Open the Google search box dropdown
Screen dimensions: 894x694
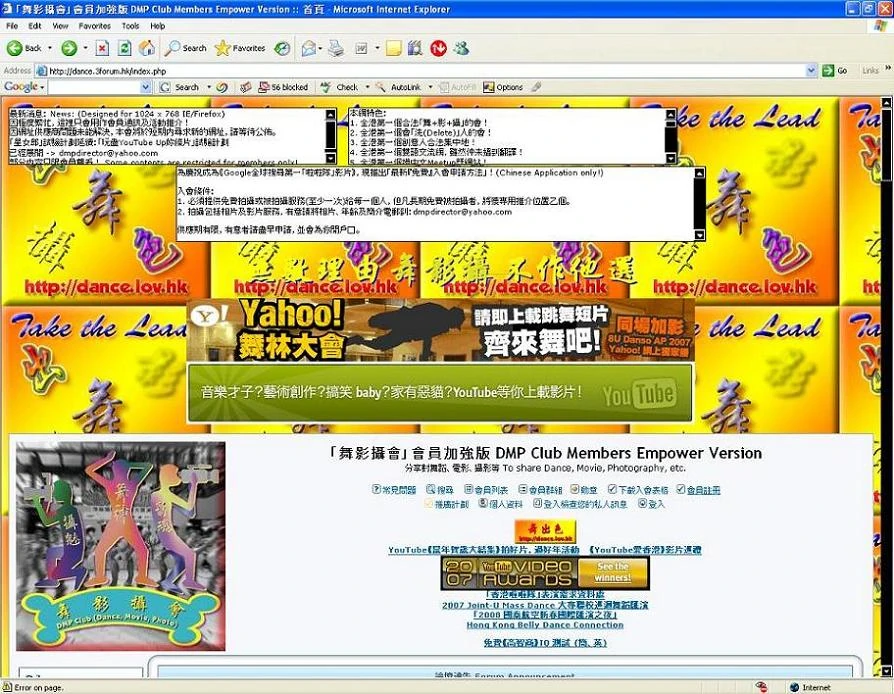click(x=145, y=87)
